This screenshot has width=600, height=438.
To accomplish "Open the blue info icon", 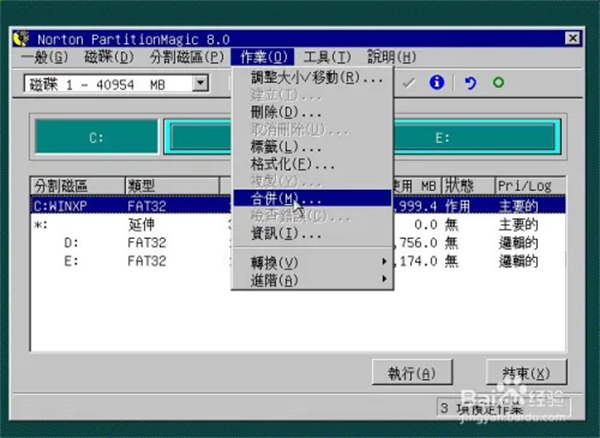I will click(x=437, y=82).
